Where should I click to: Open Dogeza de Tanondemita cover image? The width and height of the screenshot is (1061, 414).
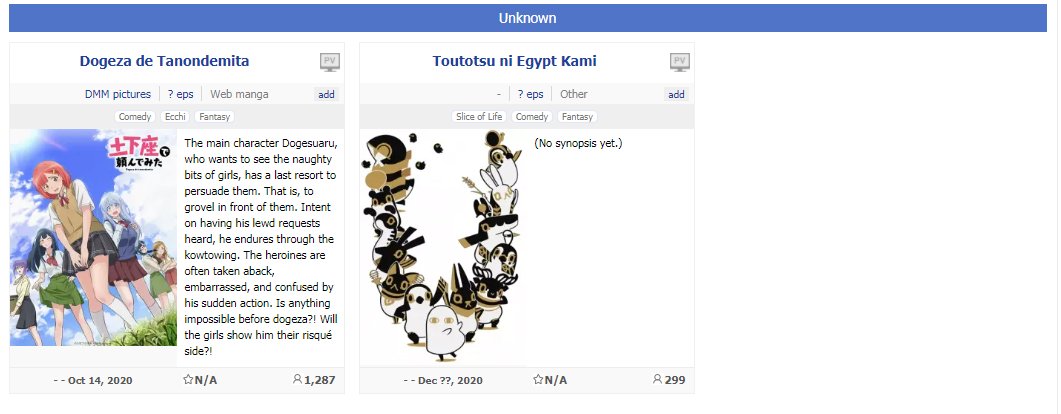(x=93, y=238)
